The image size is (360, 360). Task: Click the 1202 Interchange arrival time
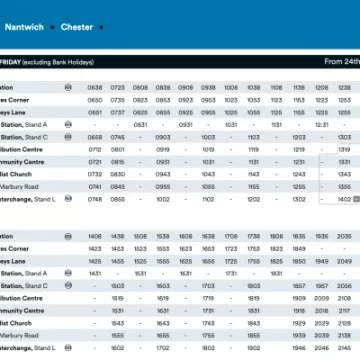click(x=254, y=199)
